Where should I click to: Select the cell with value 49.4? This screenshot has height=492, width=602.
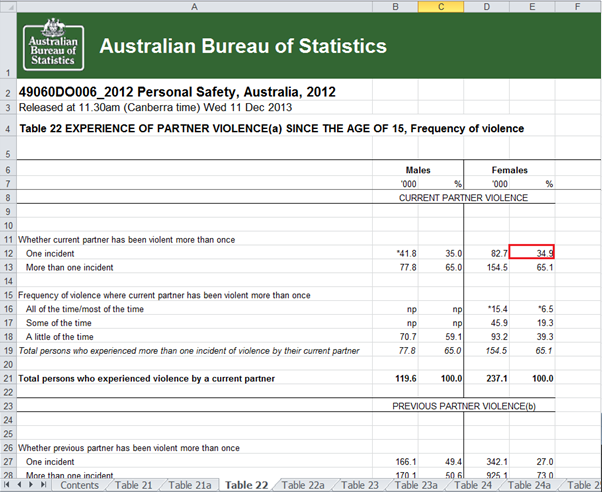click(441, 462)
